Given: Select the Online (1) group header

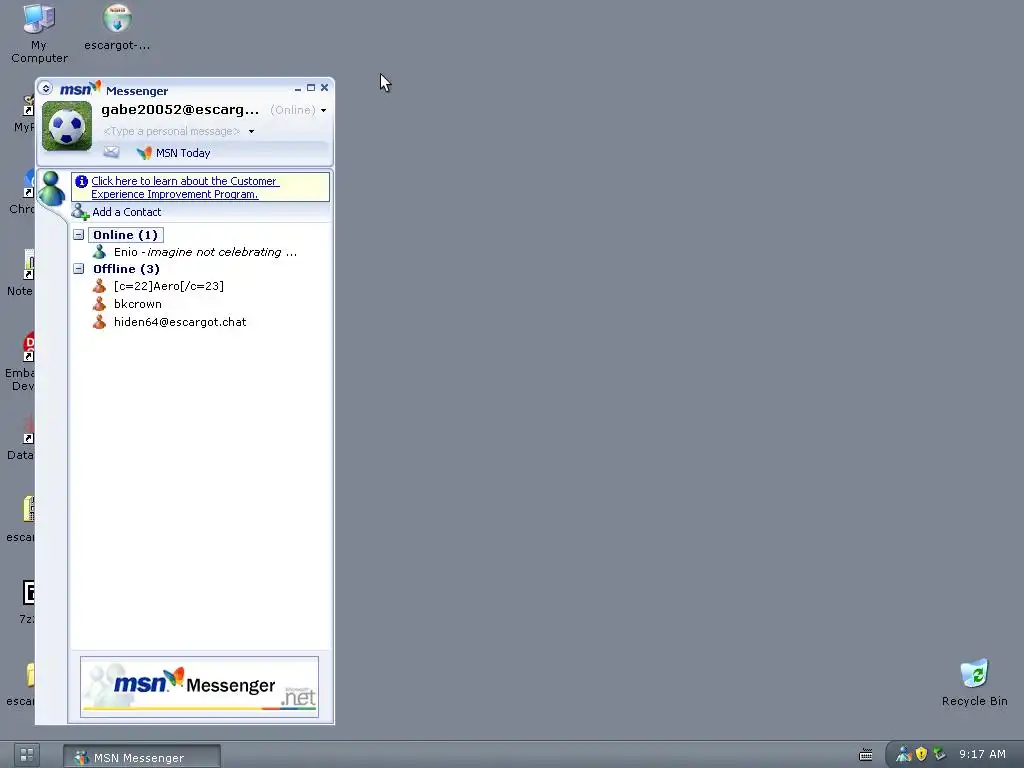Looking at the screenshot, I should point(125,235).
